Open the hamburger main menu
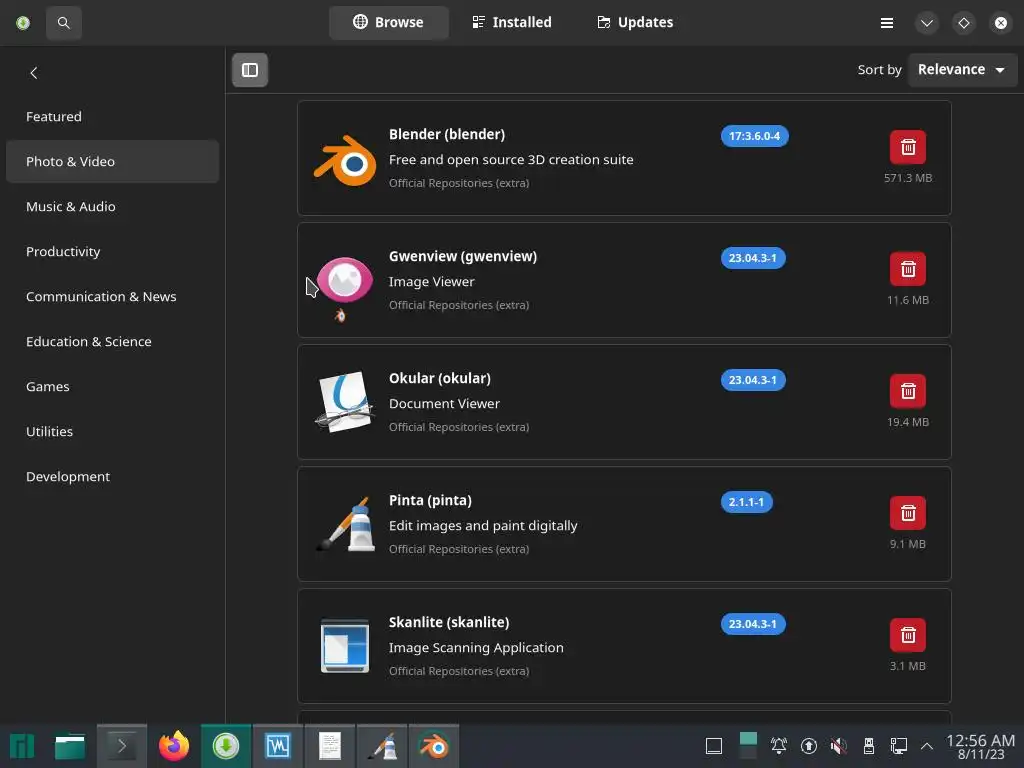This screenshot has width=1024, height=768. click(887, 23)
